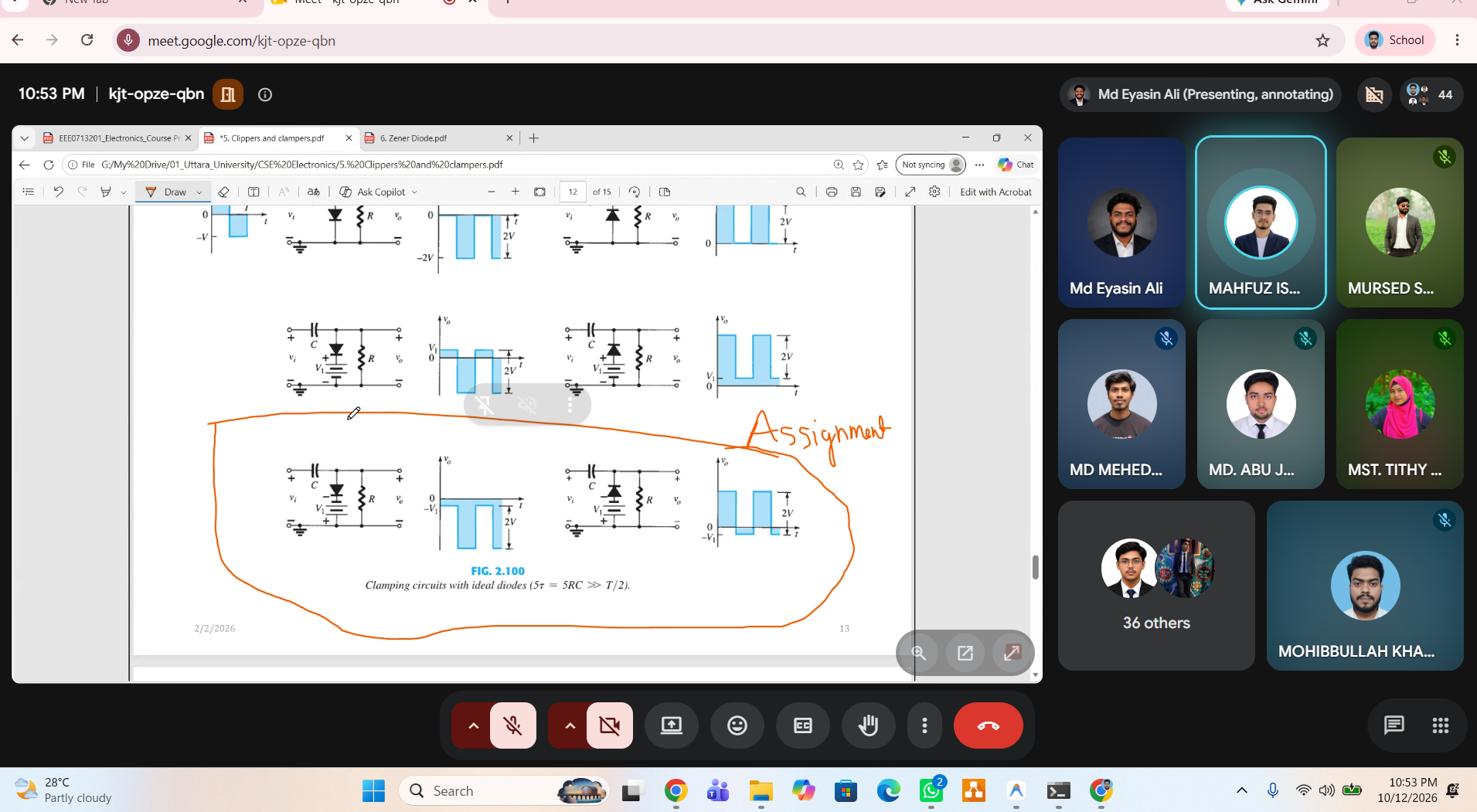Bookmark this page with the star icon
Image resolution: width=1477 pixels, height=812 pixels.
coord(1322,40)
